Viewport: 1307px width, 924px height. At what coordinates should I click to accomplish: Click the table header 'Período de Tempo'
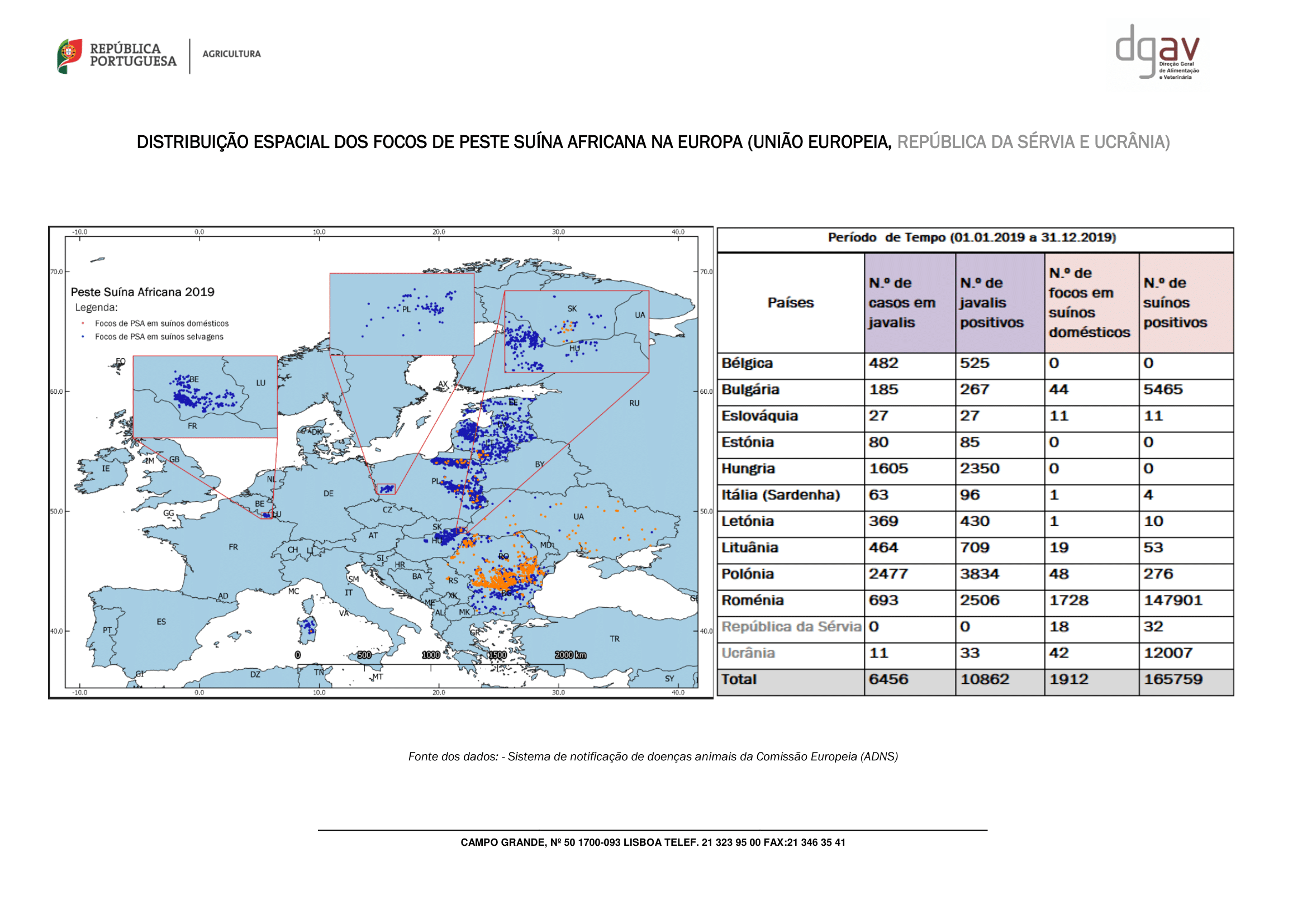(x=972, y=238)
